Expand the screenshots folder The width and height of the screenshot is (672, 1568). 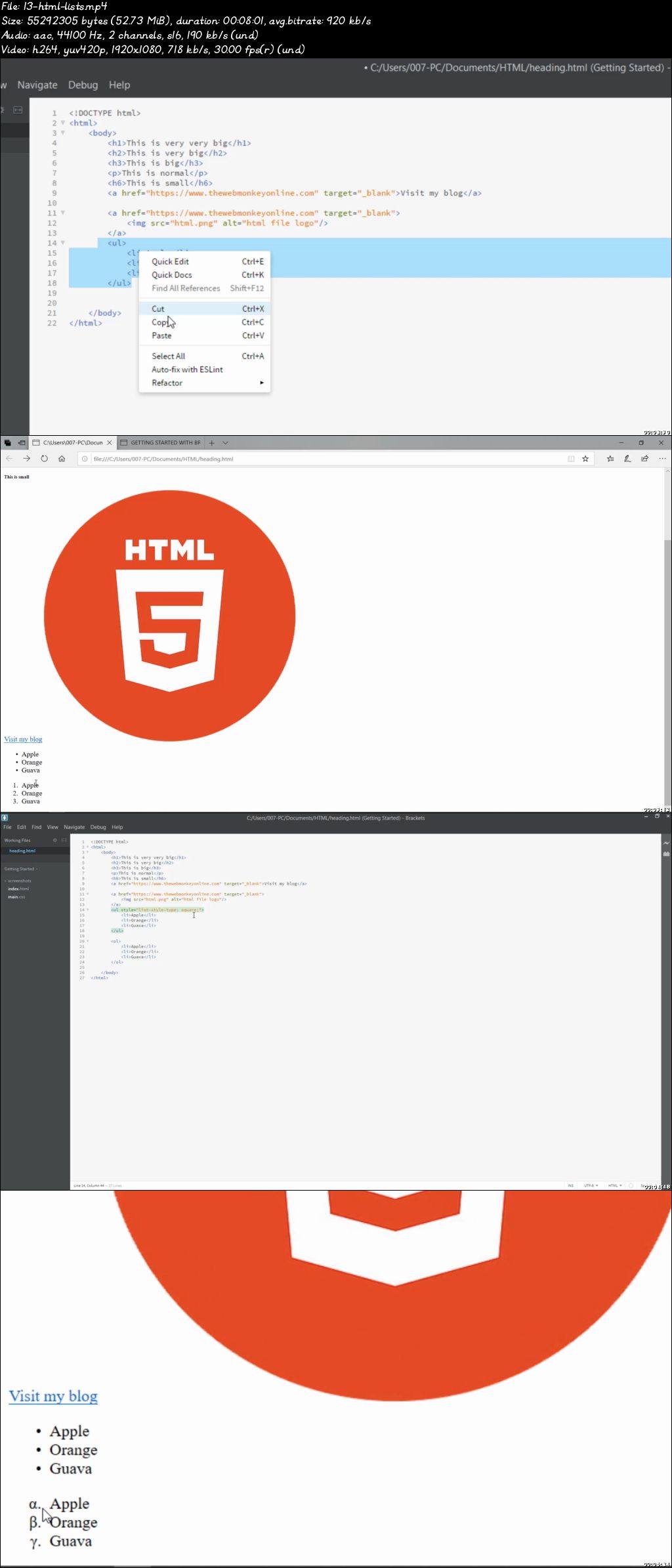19,881
